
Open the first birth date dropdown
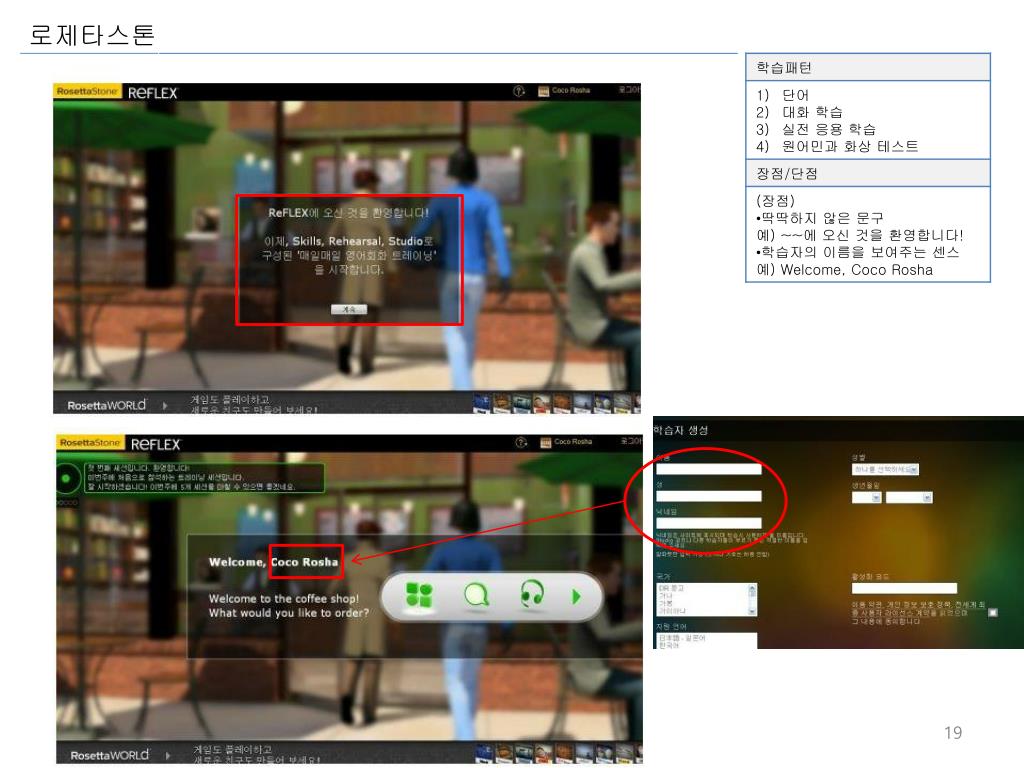click(x=867, y=498)
